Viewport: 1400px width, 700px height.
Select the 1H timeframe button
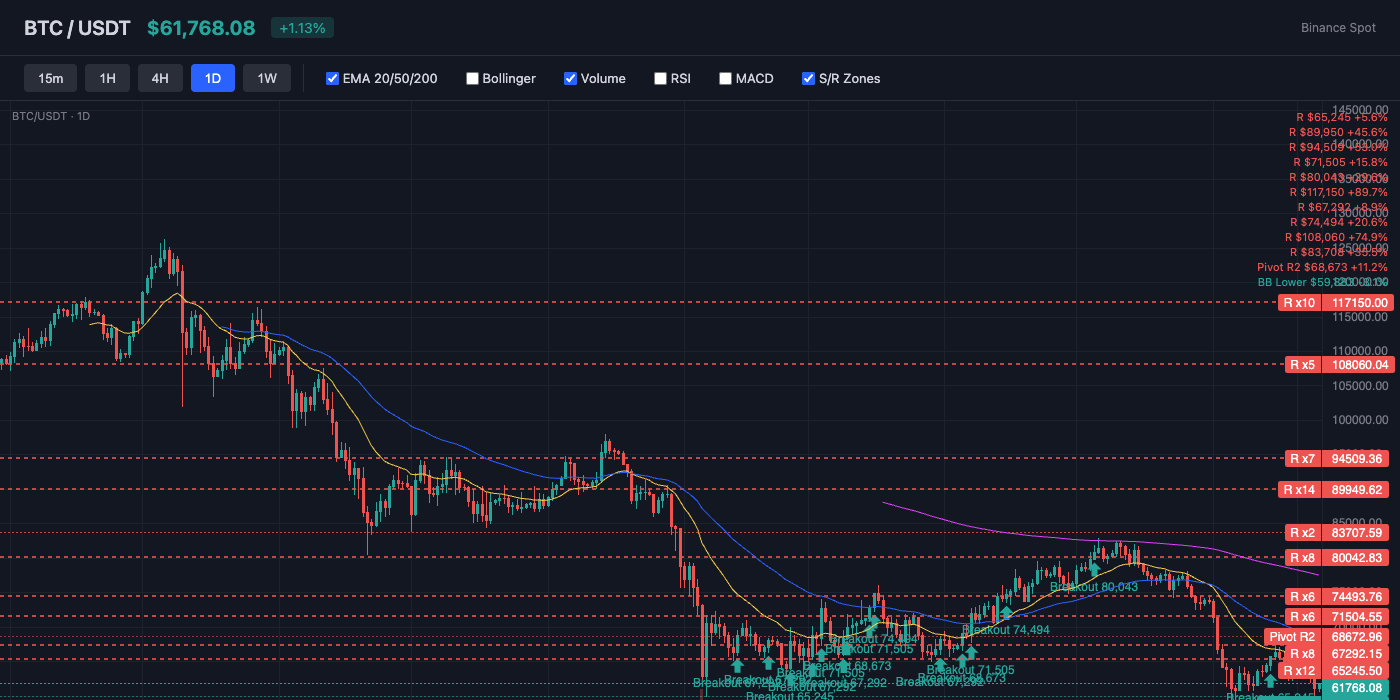[108, 78]
